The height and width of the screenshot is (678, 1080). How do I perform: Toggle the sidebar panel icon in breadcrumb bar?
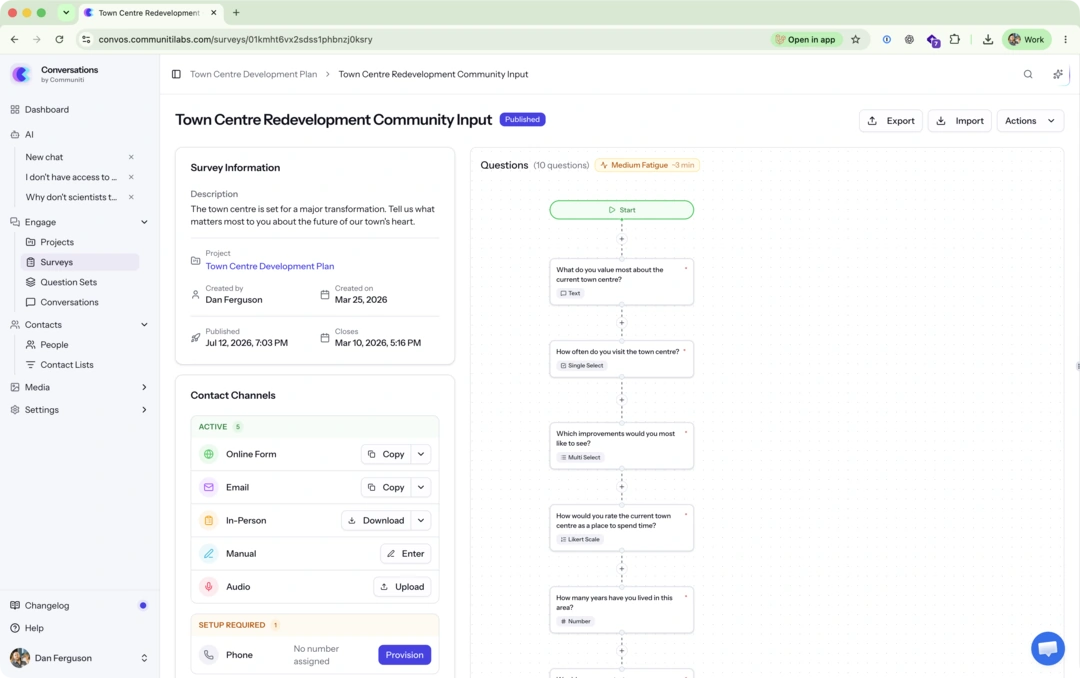176,74
